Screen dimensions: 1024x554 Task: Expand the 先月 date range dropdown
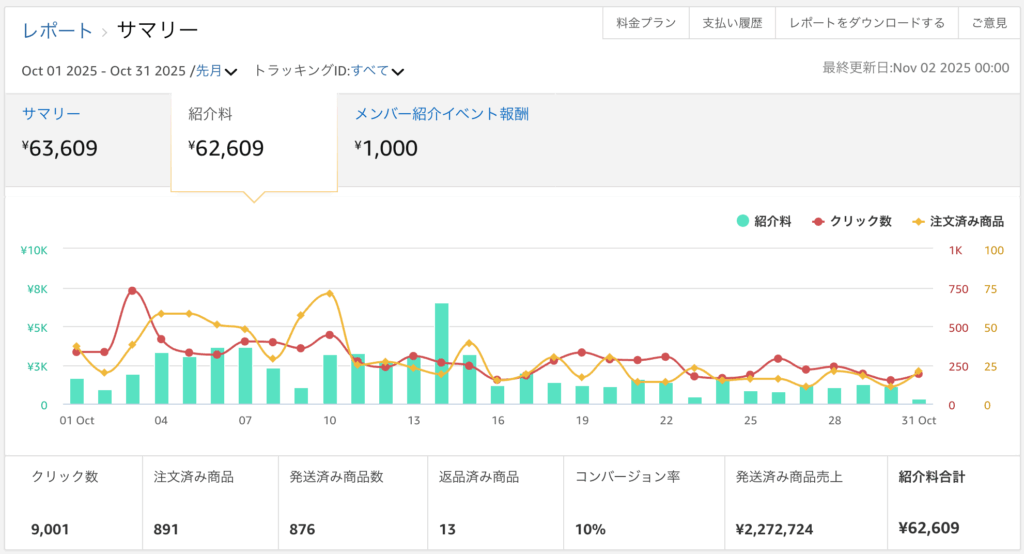(216, 71)
